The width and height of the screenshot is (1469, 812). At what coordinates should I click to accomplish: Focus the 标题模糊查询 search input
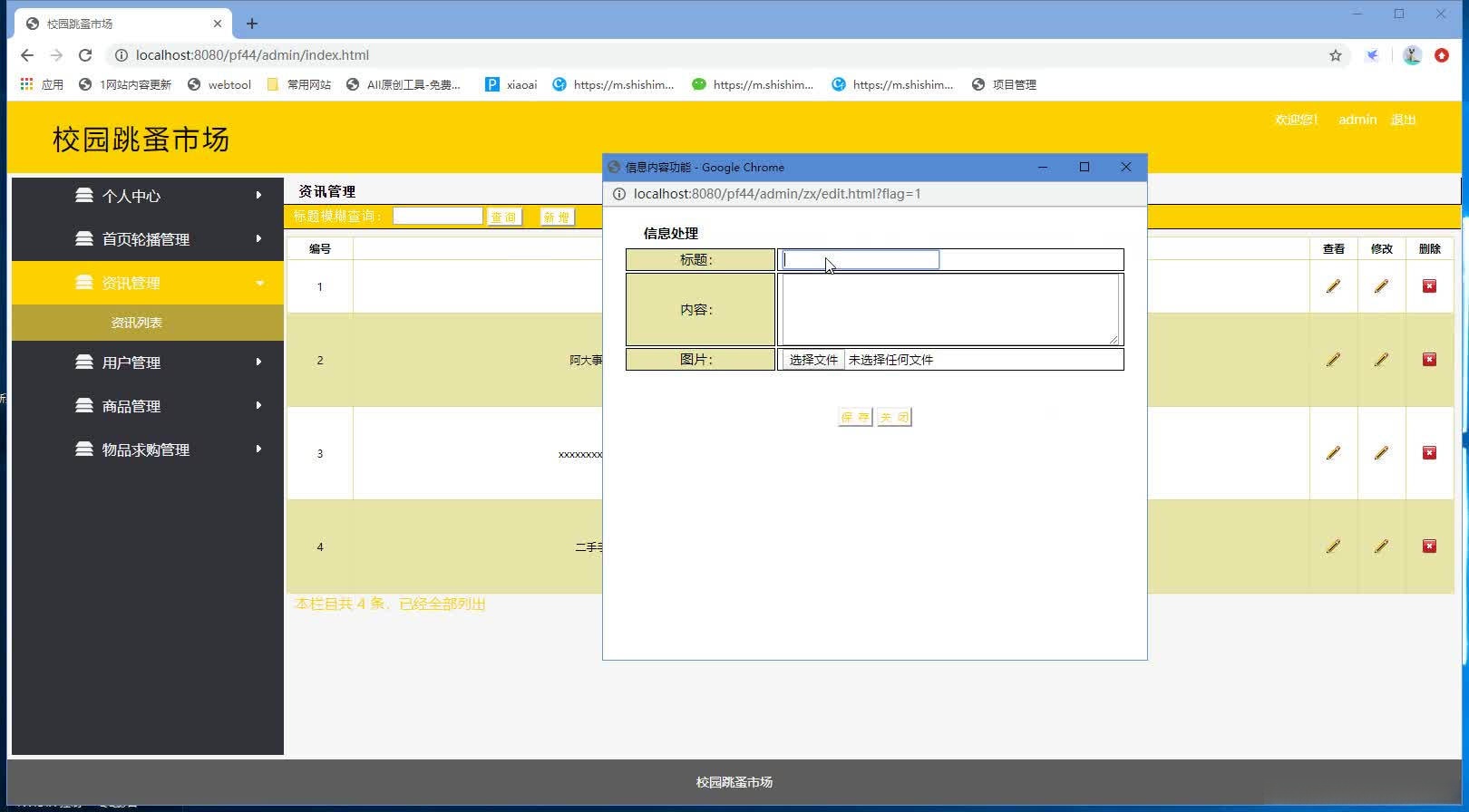pos(437,216)
